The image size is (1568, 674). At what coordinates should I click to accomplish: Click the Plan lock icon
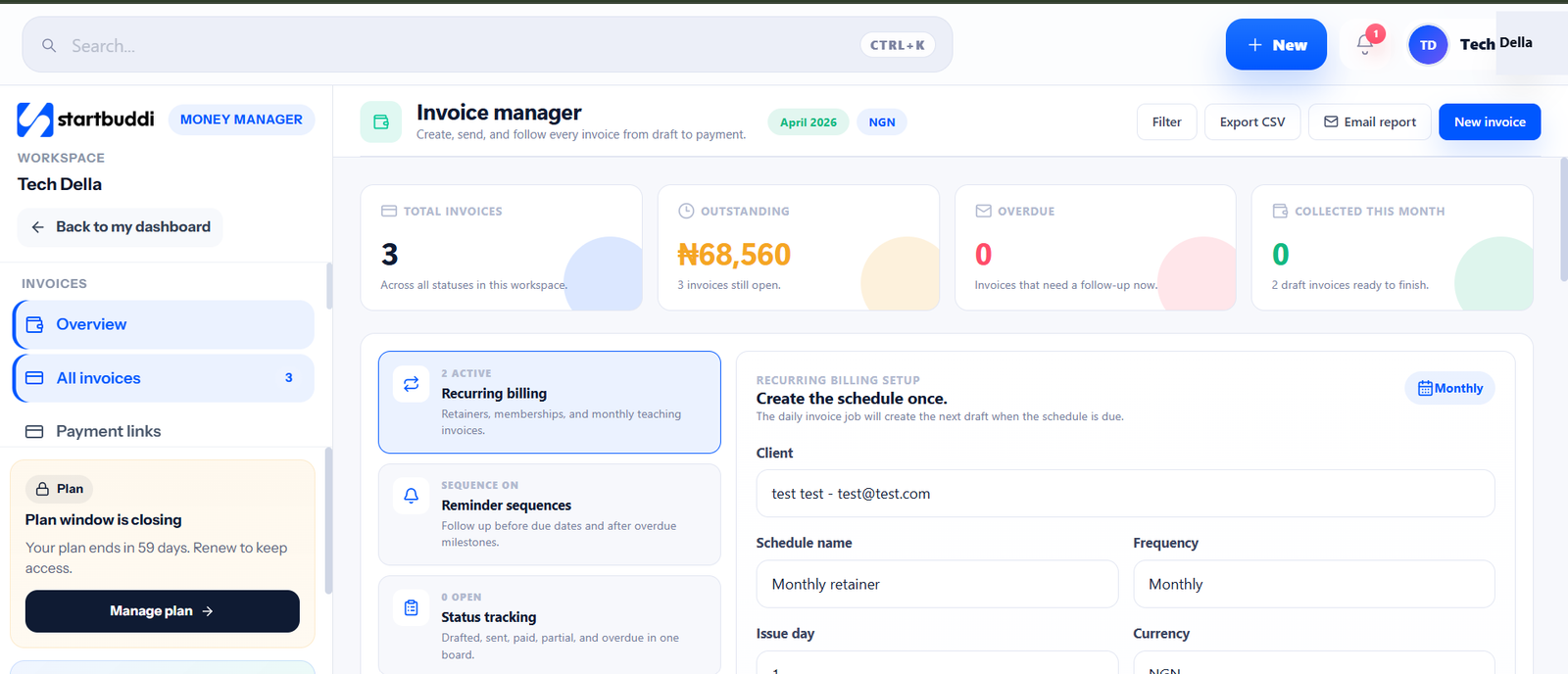[43, 489]
